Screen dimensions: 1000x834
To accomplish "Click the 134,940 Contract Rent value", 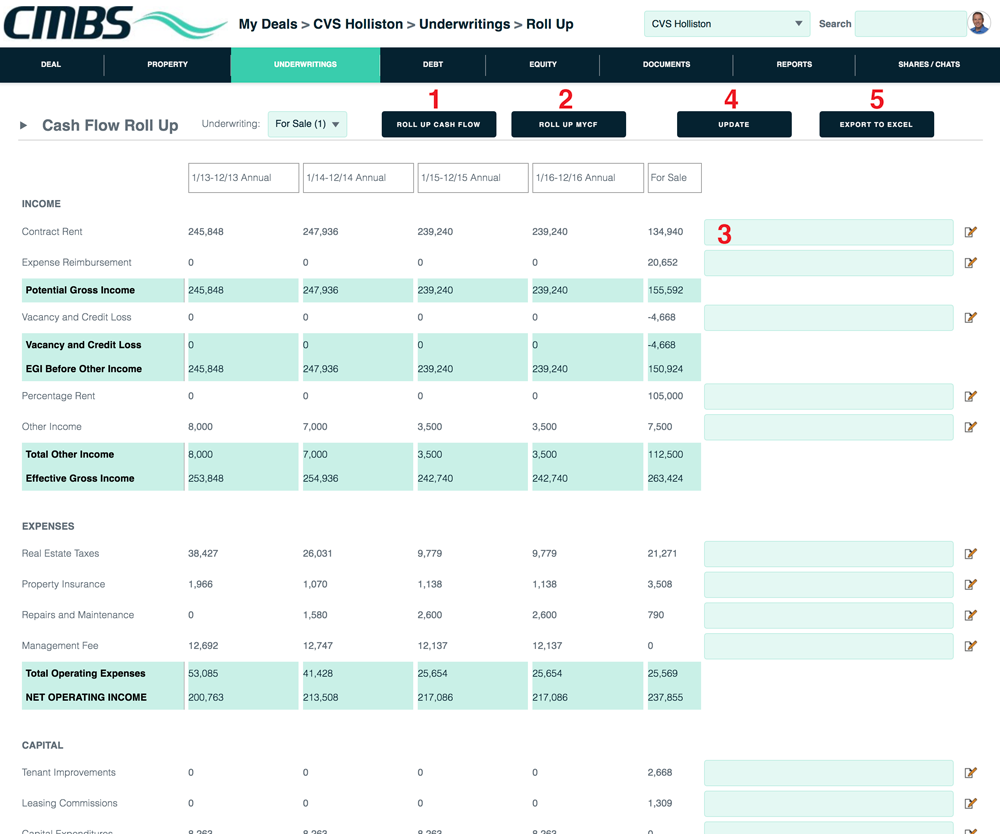I will [665, 232].
